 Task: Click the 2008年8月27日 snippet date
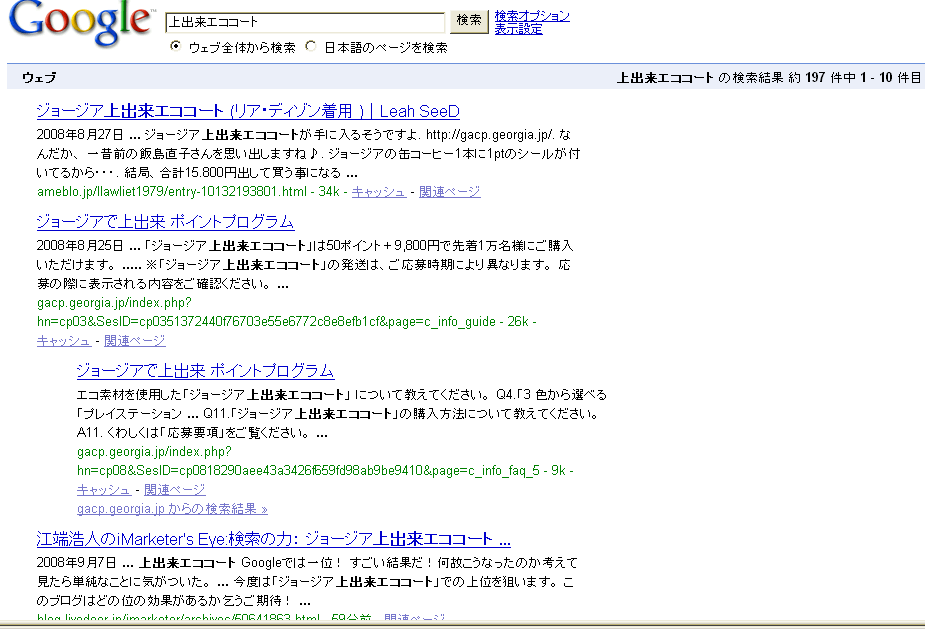pos(80,135)
